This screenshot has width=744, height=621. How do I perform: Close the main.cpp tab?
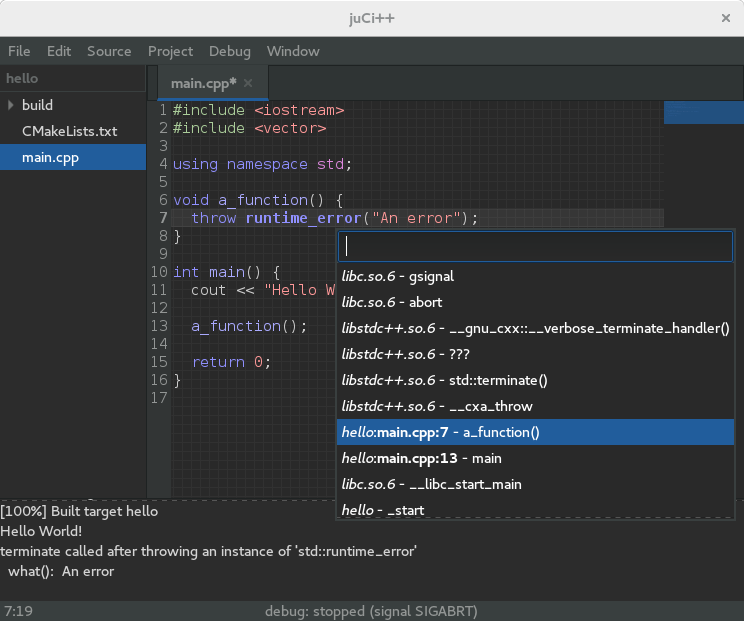(248, 83)
